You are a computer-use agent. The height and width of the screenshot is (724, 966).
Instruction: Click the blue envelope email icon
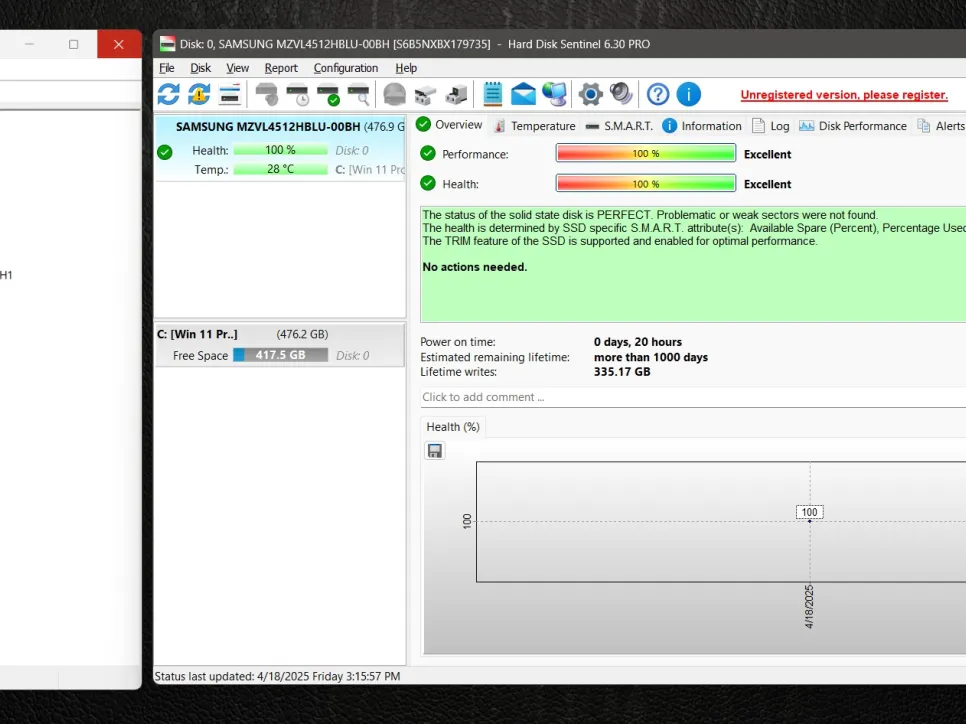[523, 94]
